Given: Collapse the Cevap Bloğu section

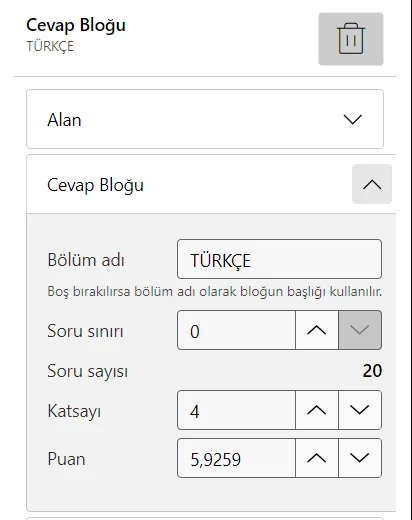Looking at the screenshot, I should coord(372,184).
